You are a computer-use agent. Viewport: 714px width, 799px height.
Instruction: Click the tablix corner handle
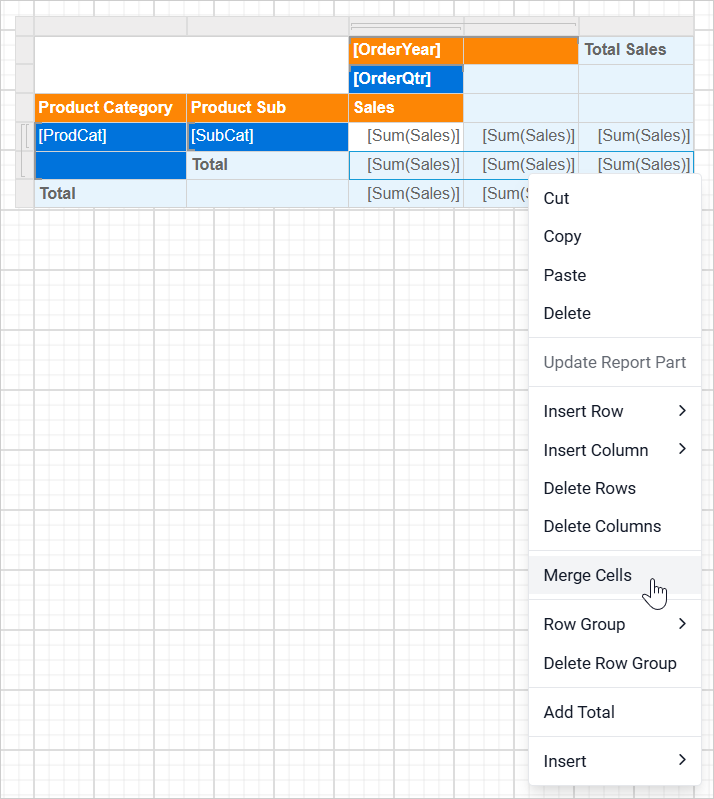point(25,26)
